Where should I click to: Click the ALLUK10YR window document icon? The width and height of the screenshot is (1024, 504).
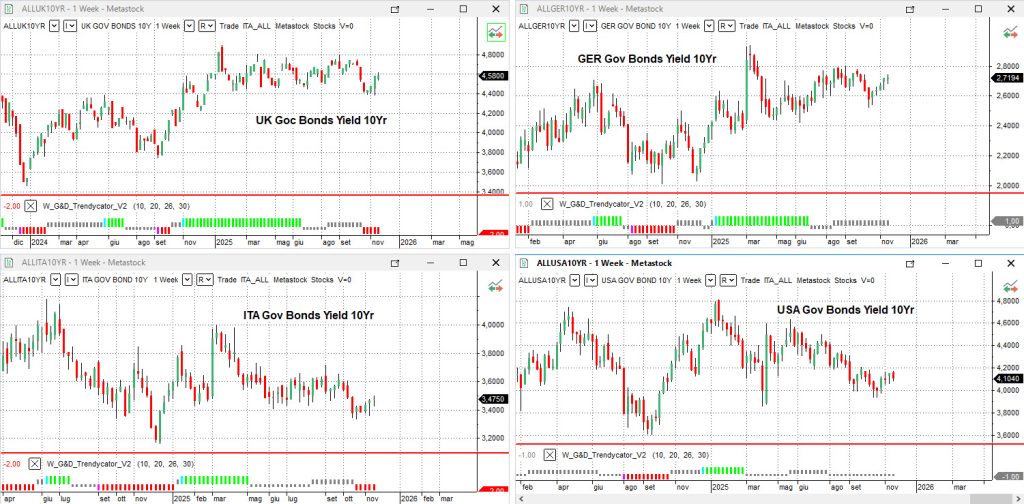click(9, 8)
